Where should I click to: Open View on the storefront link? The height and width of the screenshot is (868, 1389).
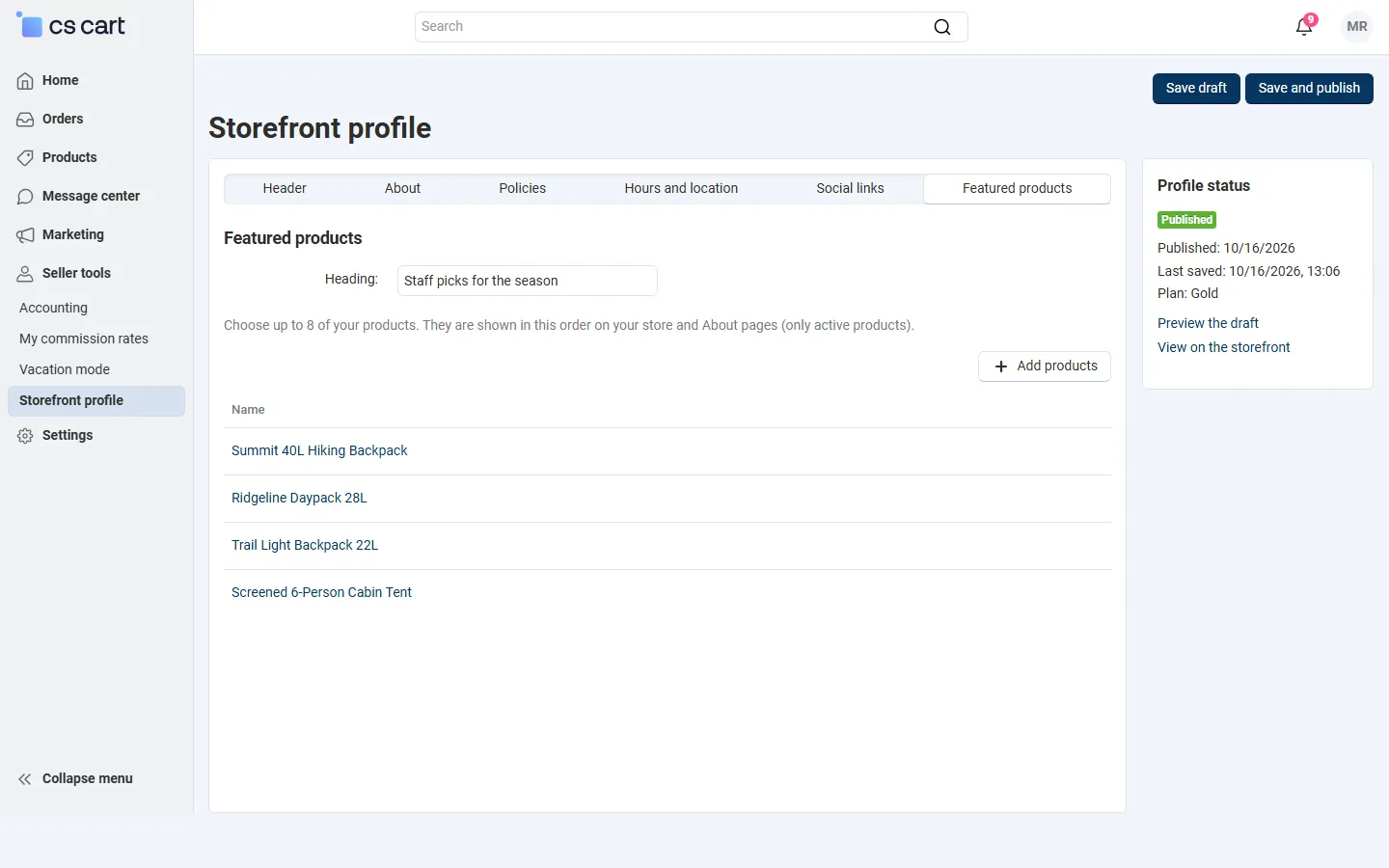click(1223, 347)
